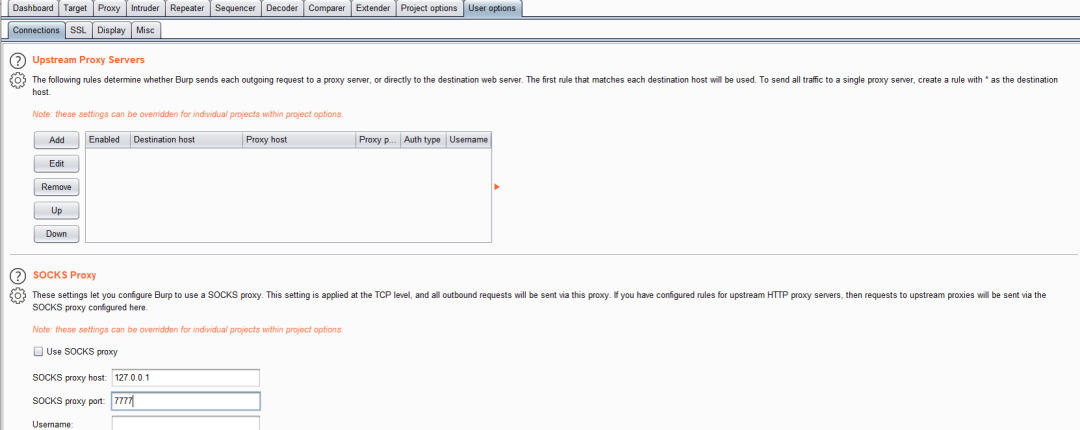Open Upstream Proxy Servers gear options

point(18,80)
